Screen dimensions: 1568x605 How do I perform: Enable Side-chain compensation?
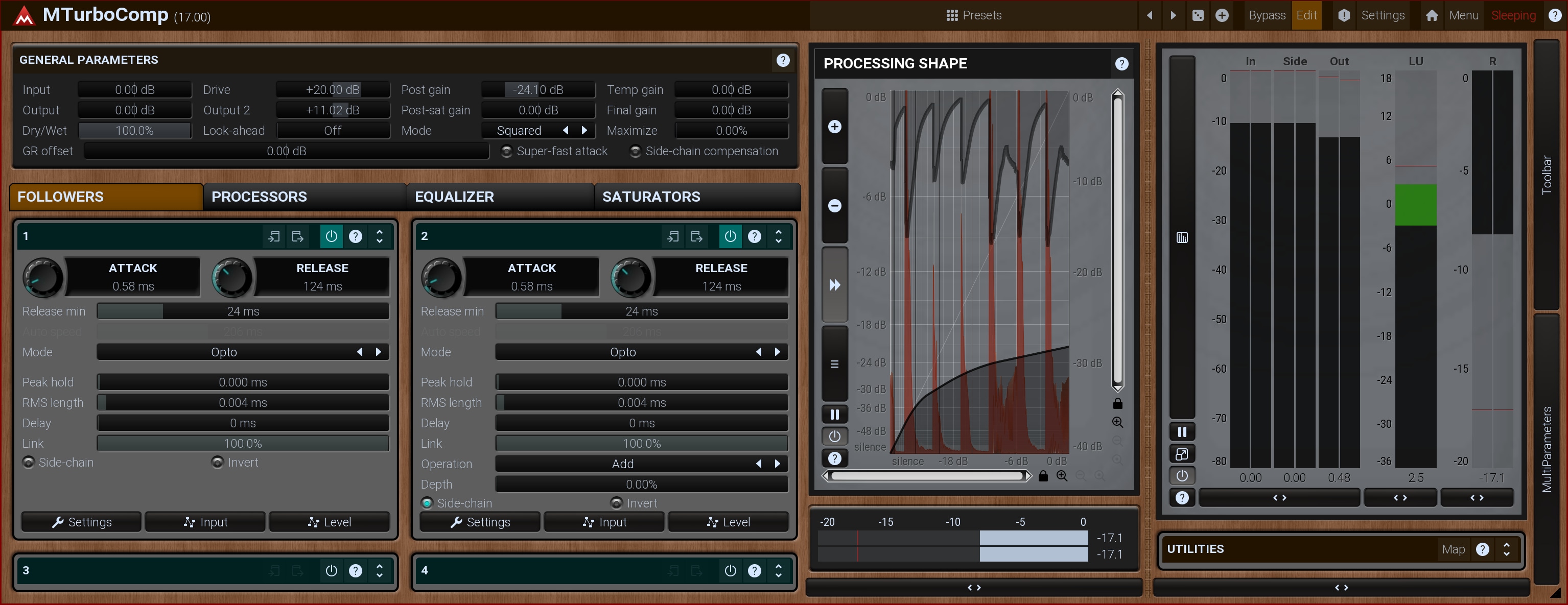coord(635,152)
